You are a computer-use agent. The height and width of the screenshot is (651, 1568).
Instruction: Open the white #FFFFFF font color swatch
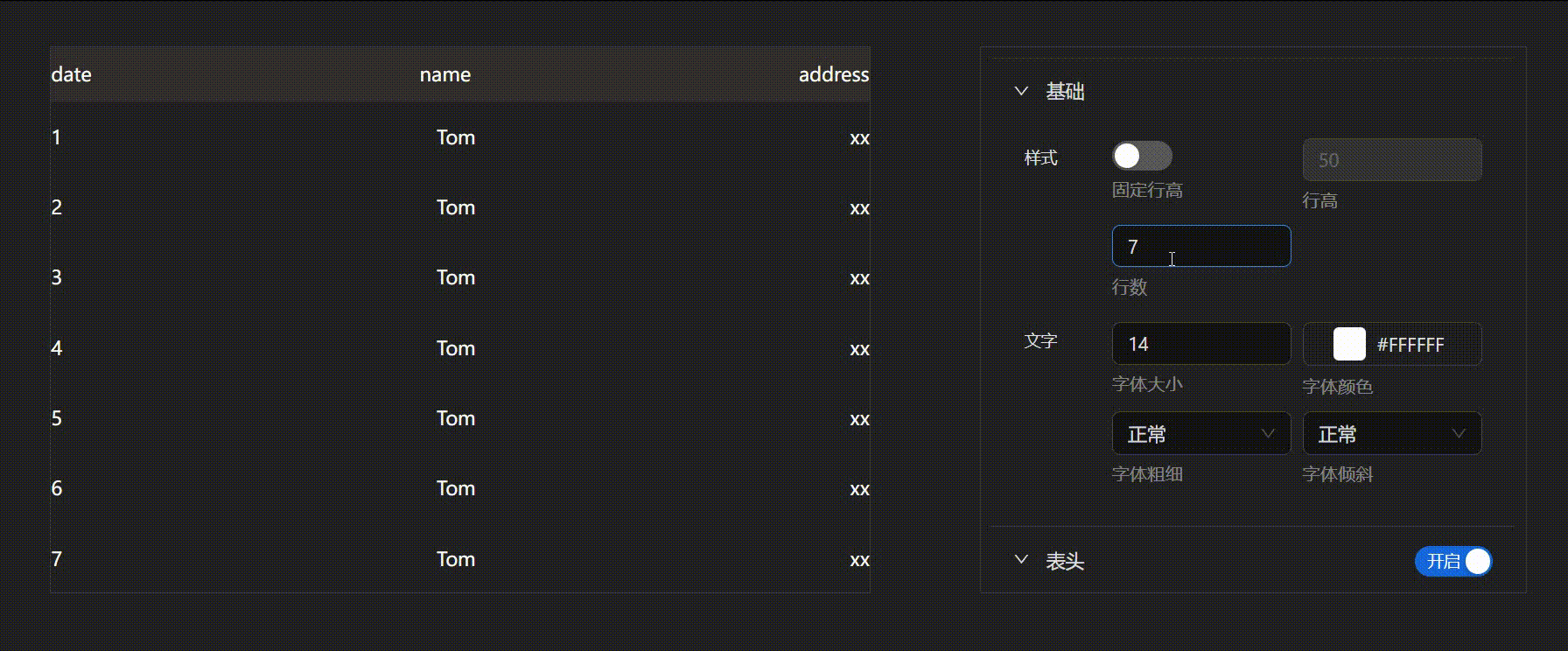(x=1348, y=344)
